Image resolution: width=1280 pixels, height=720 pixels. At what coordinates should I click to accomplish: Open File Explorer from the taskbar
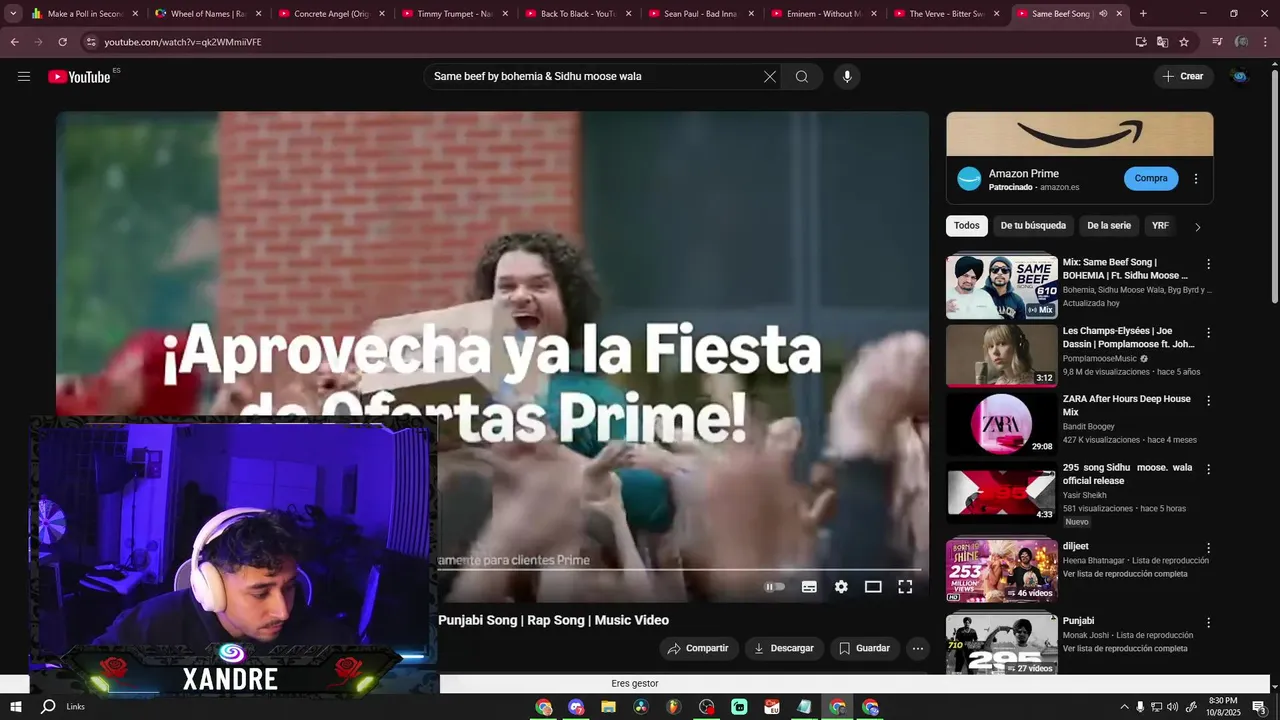click(608, 707)
